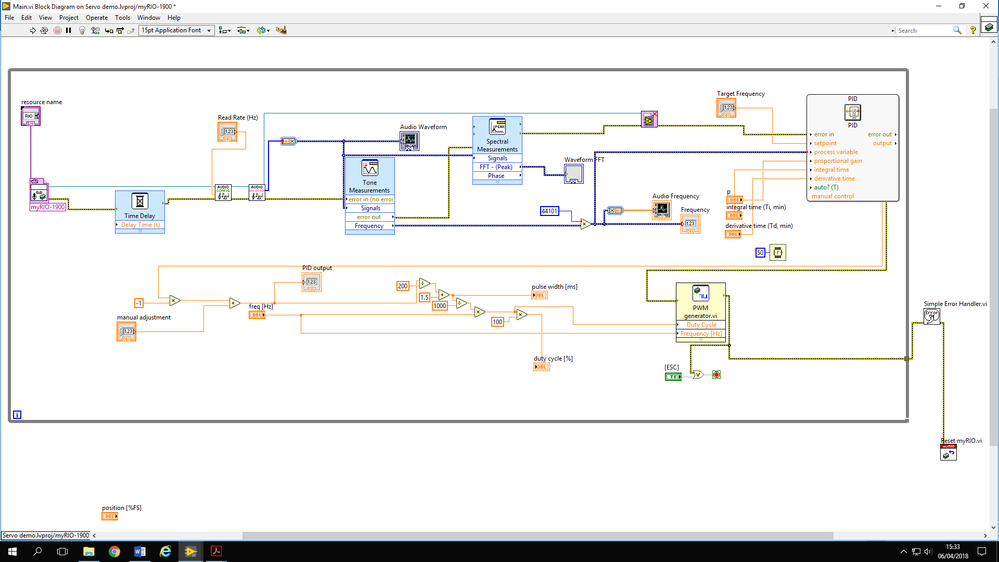Select the Time Delay Express VI icon

pyautogui.click(x=140, y=201)
